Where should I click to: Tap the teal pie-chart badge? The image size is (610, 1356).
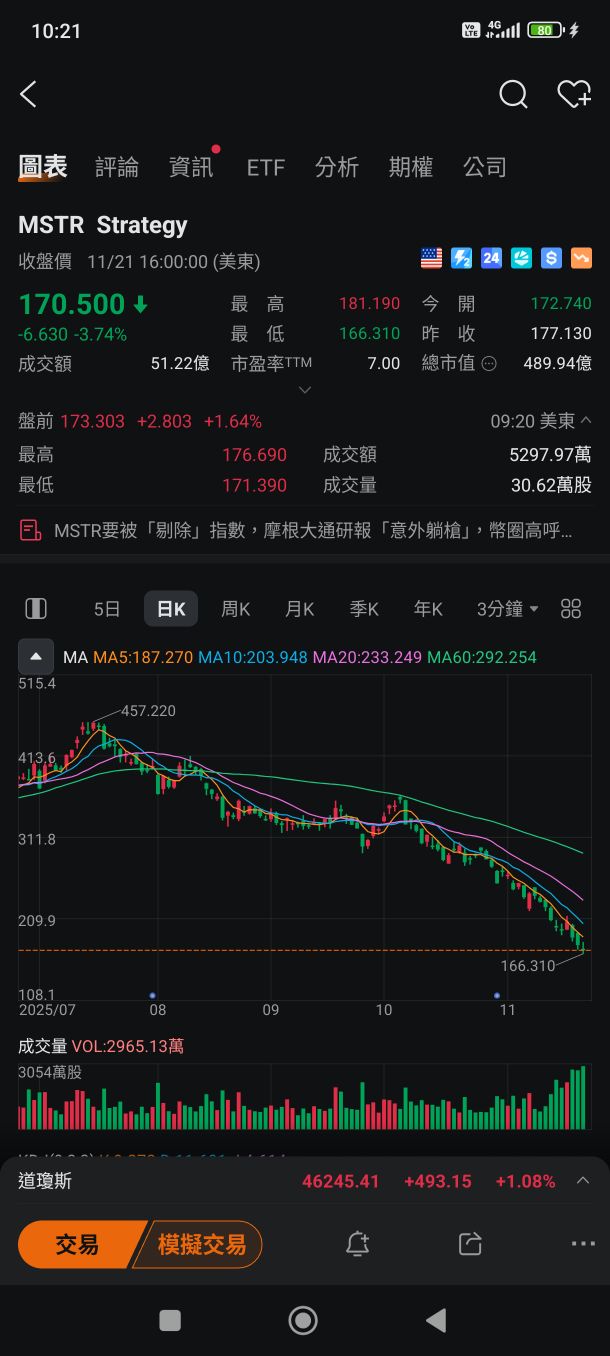click(521, 259)
